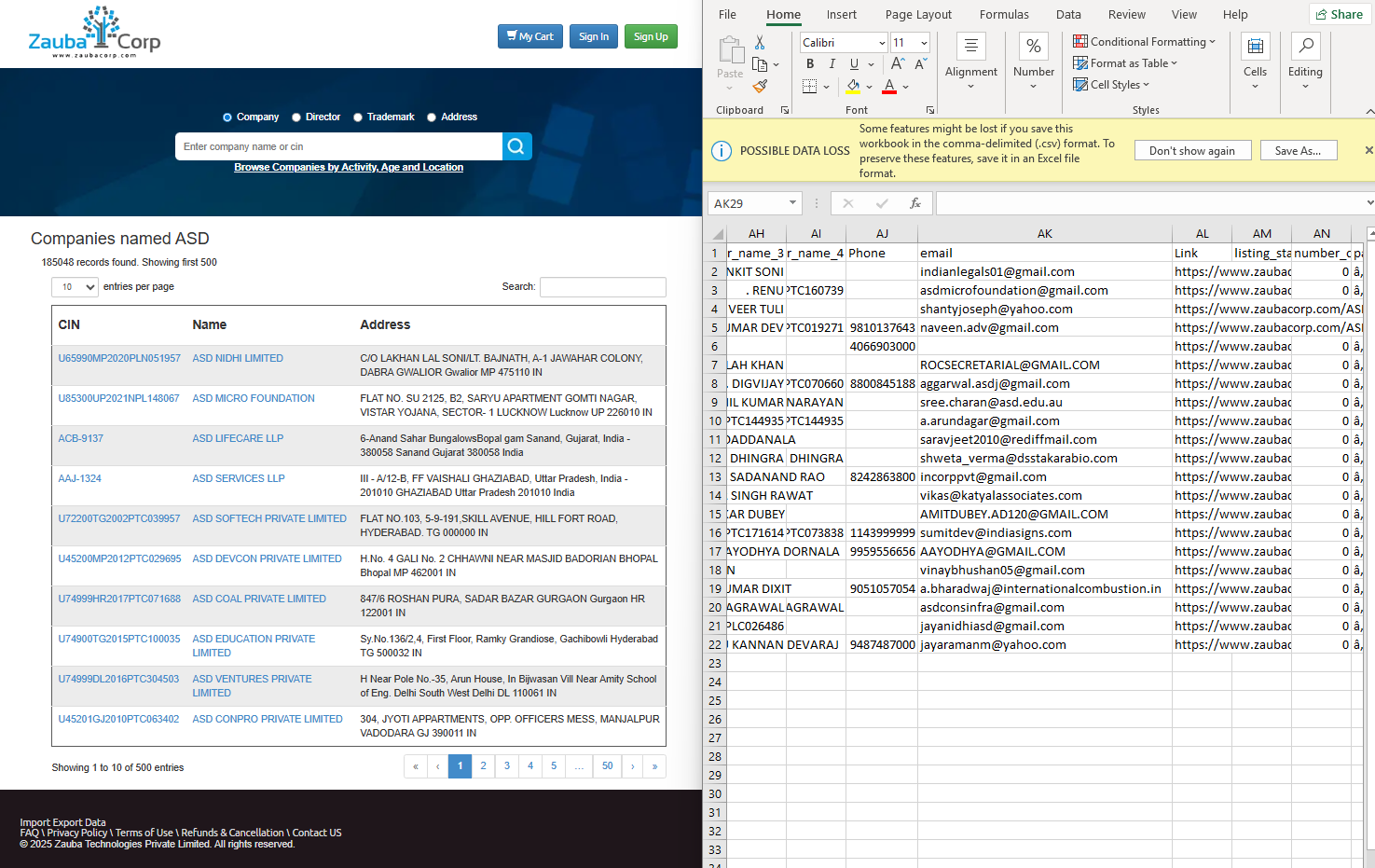Click the green Sign Up button
The image size is (1375, 868).
651,36
